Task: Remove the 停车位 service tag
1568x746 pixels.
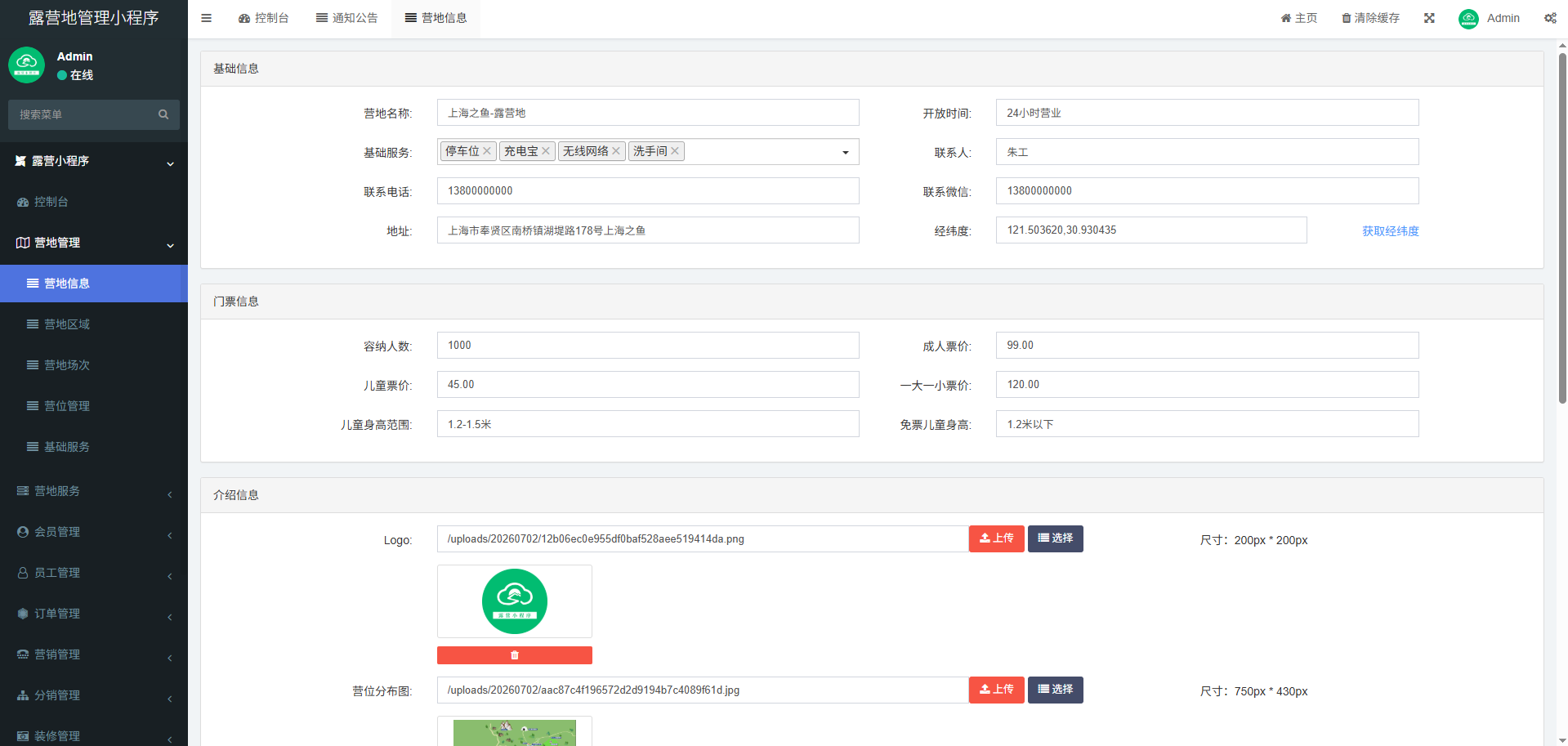Action: [487, 151]
